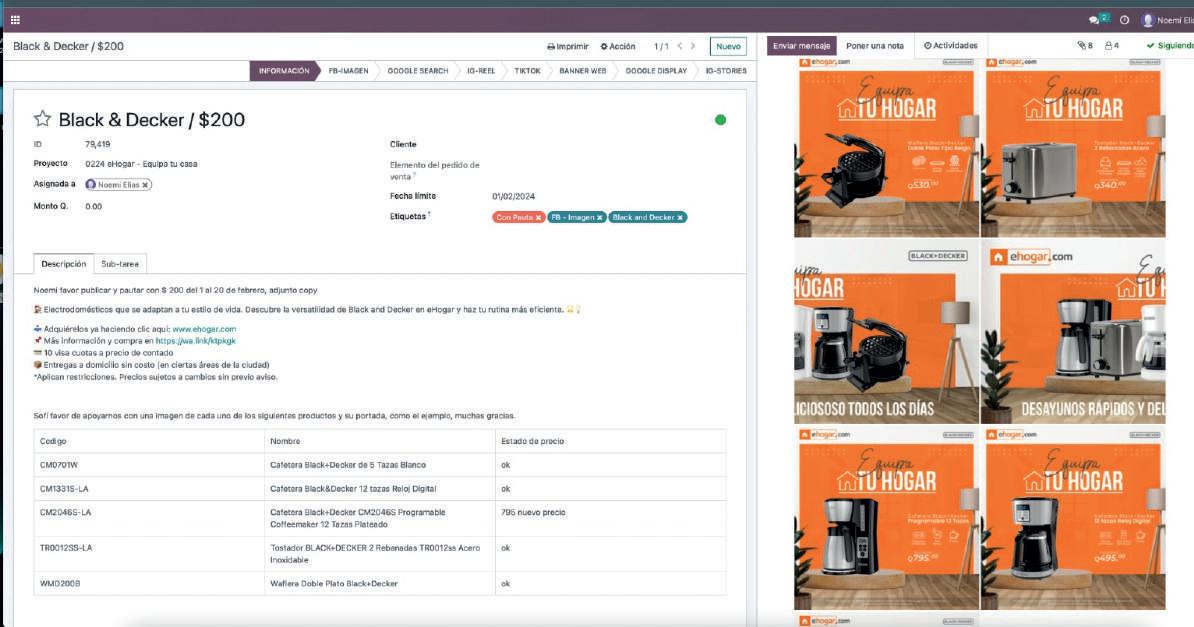Click cell 'Cafetera Black&Decker 12 tazas Reloj Digital'

(x=379, y=488)
